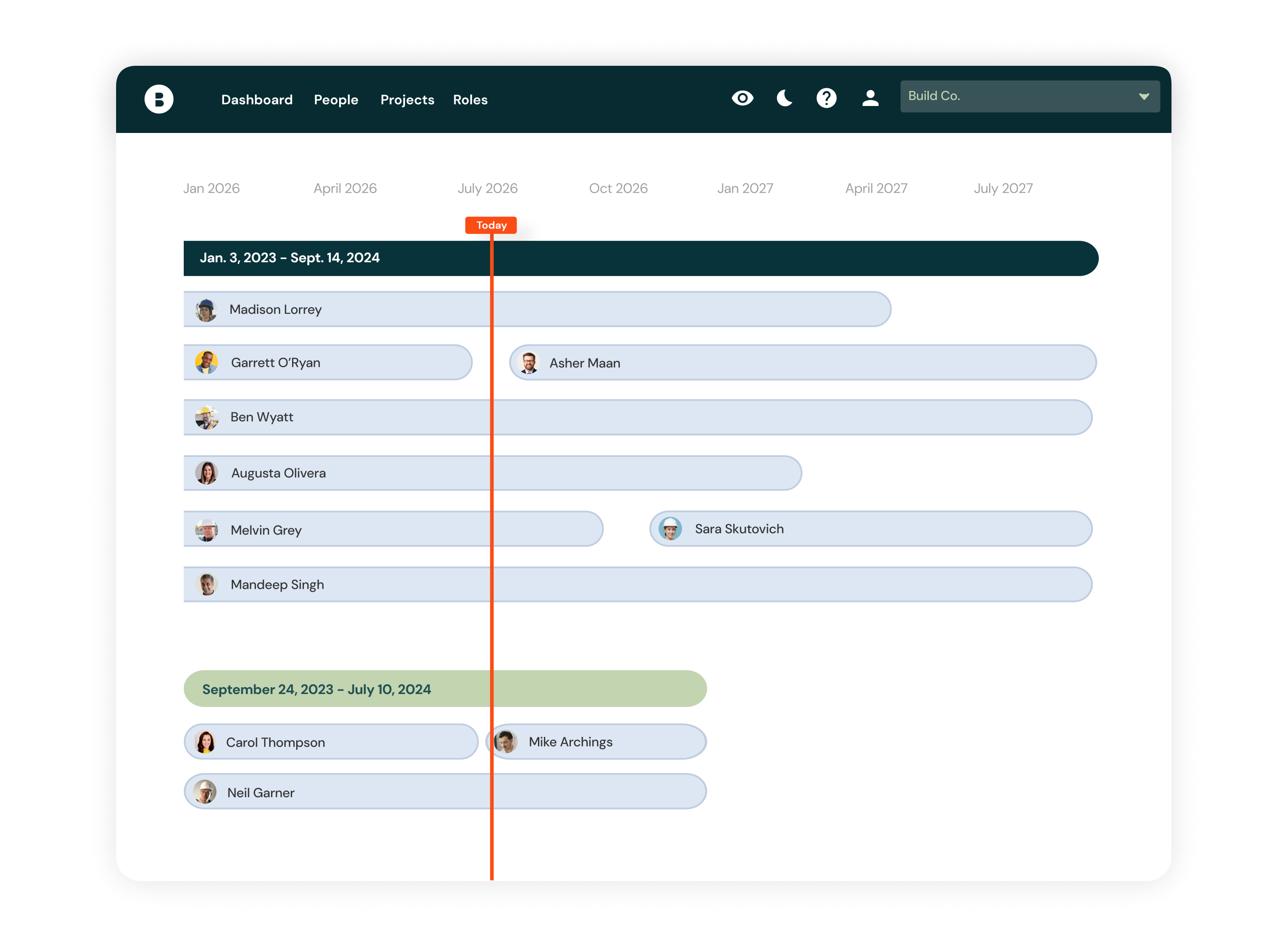
Task: Toggle the eye visibility icon
Action: [x=742, y=98]
